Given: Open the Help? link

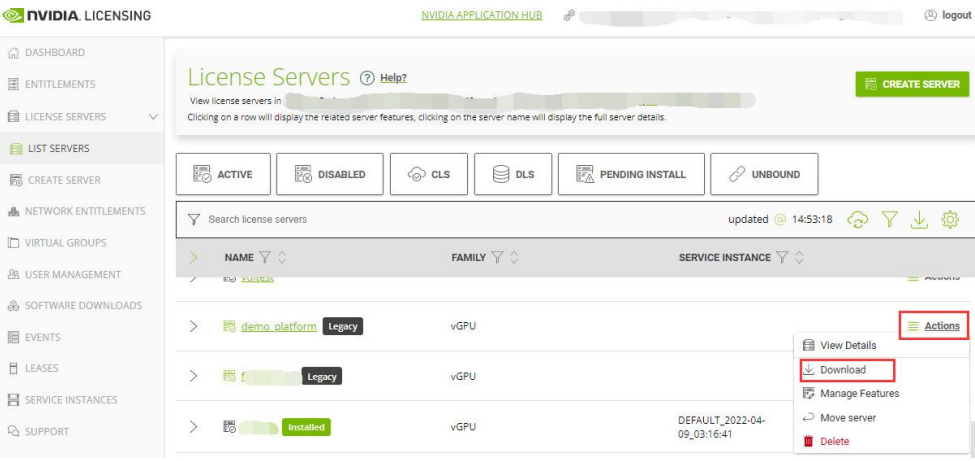Looking at the screenshot, I should tap(393, 78).
